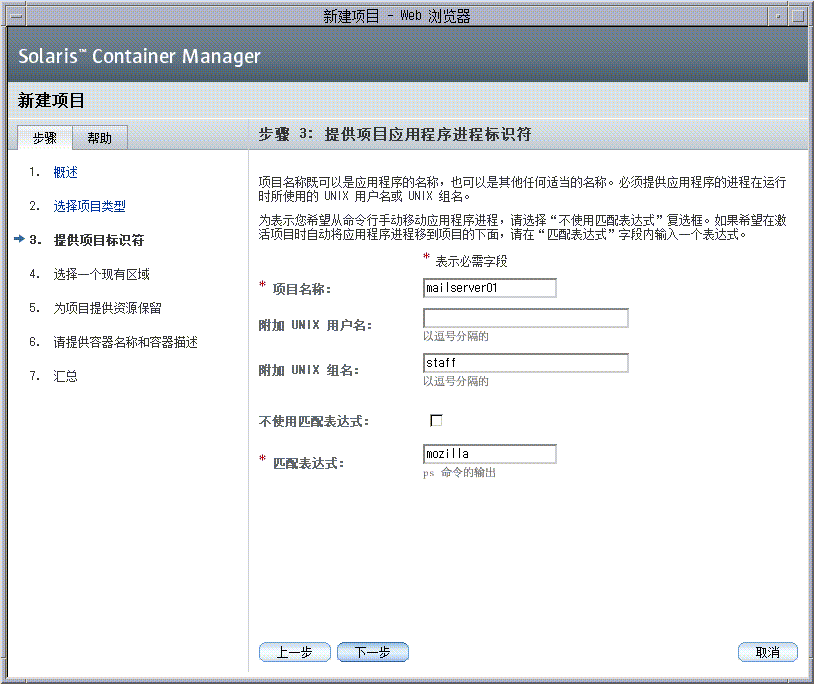This screenshot has height=684, width=814.
Task: Click step 4 选择一个现有区域 text
Action: tap(101, 274)
